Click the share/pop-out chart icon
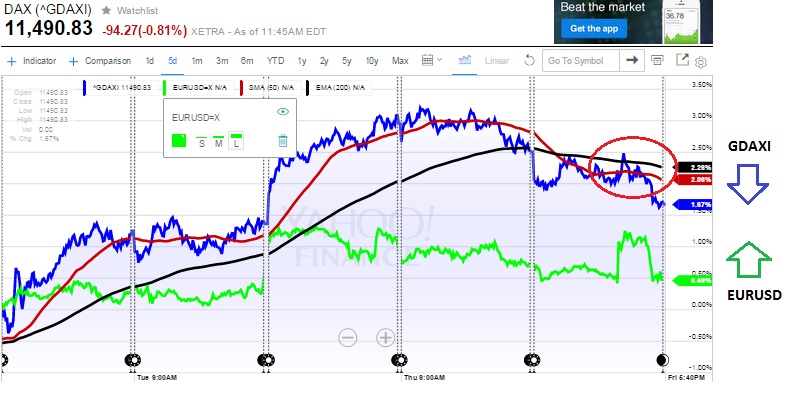 point(682,60)
